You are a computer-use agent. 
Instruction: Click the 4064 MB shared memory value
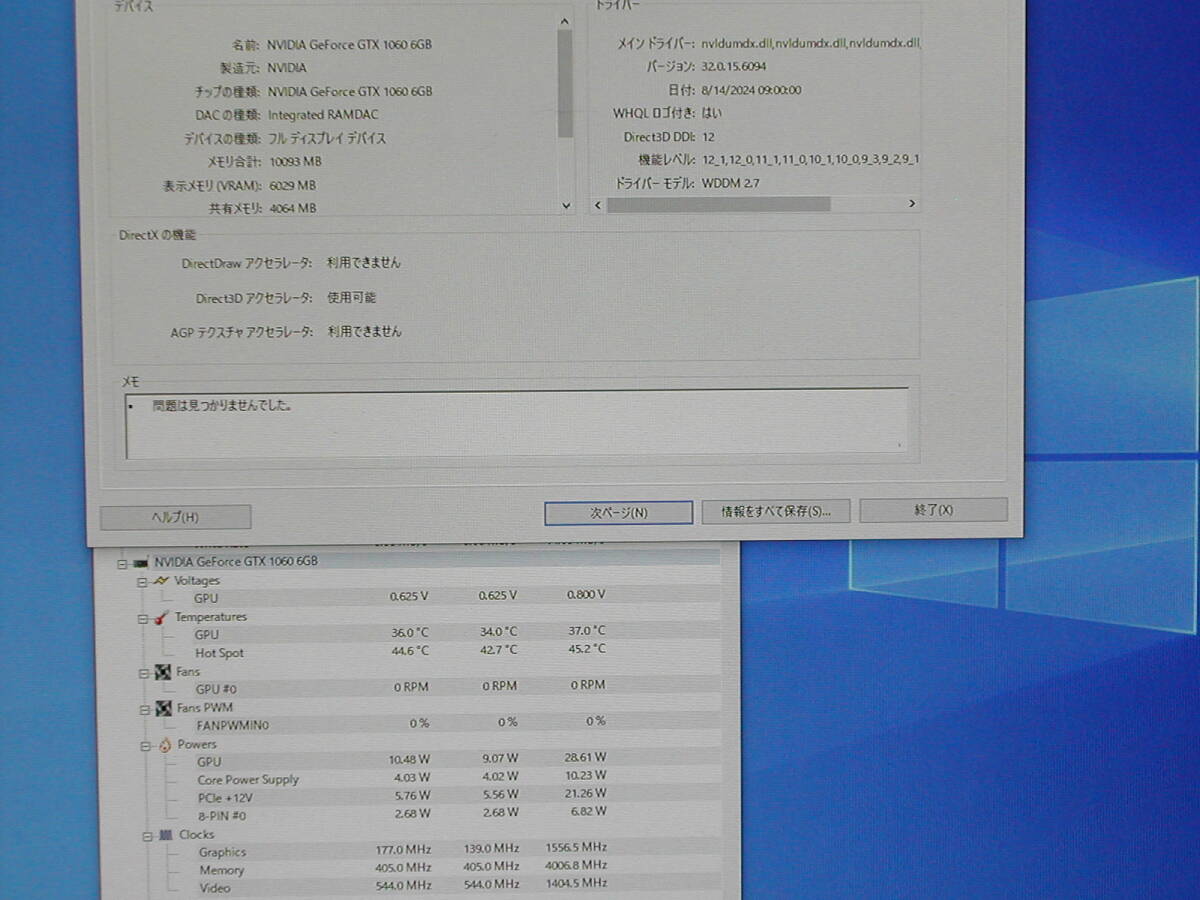point(292,208)
